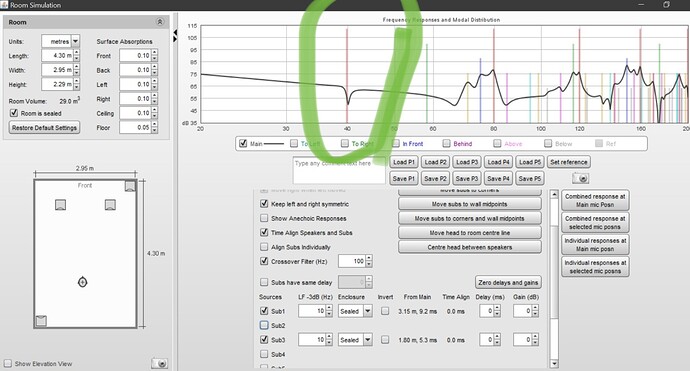Image resolution: width=690 pixels, height=371 pixels.
Task: Enable the Sub2 source checkbox
Action: coord(264,325)
